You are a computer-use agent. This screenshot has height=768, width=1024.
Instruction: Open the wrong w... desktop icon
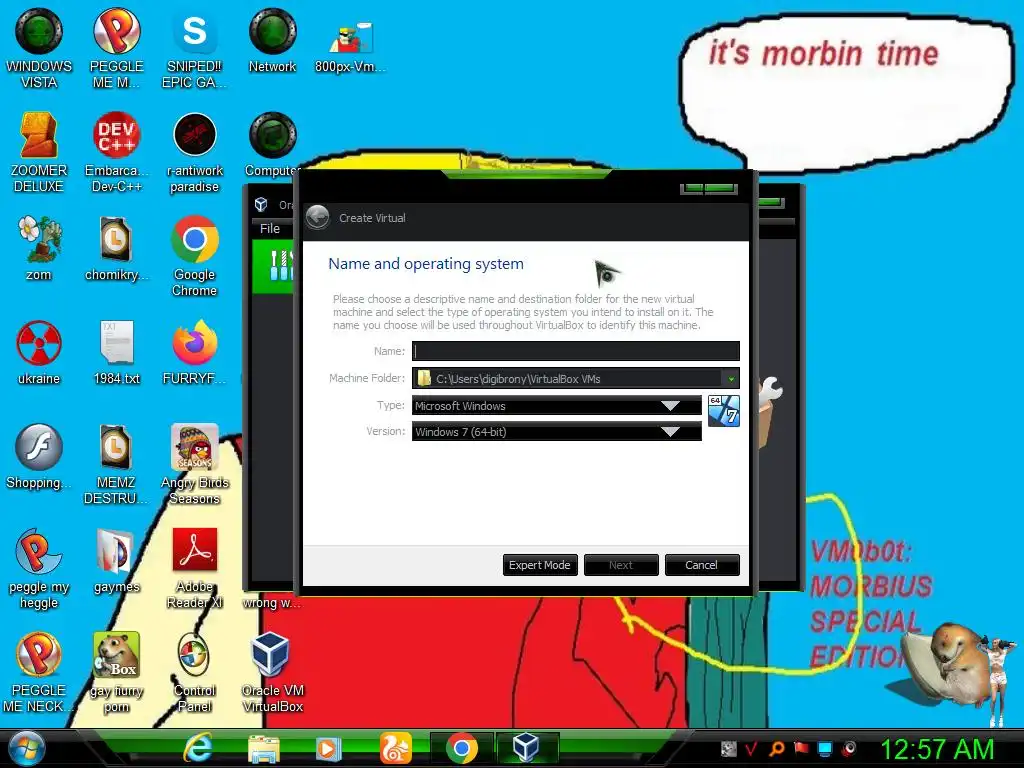point(272,601)
